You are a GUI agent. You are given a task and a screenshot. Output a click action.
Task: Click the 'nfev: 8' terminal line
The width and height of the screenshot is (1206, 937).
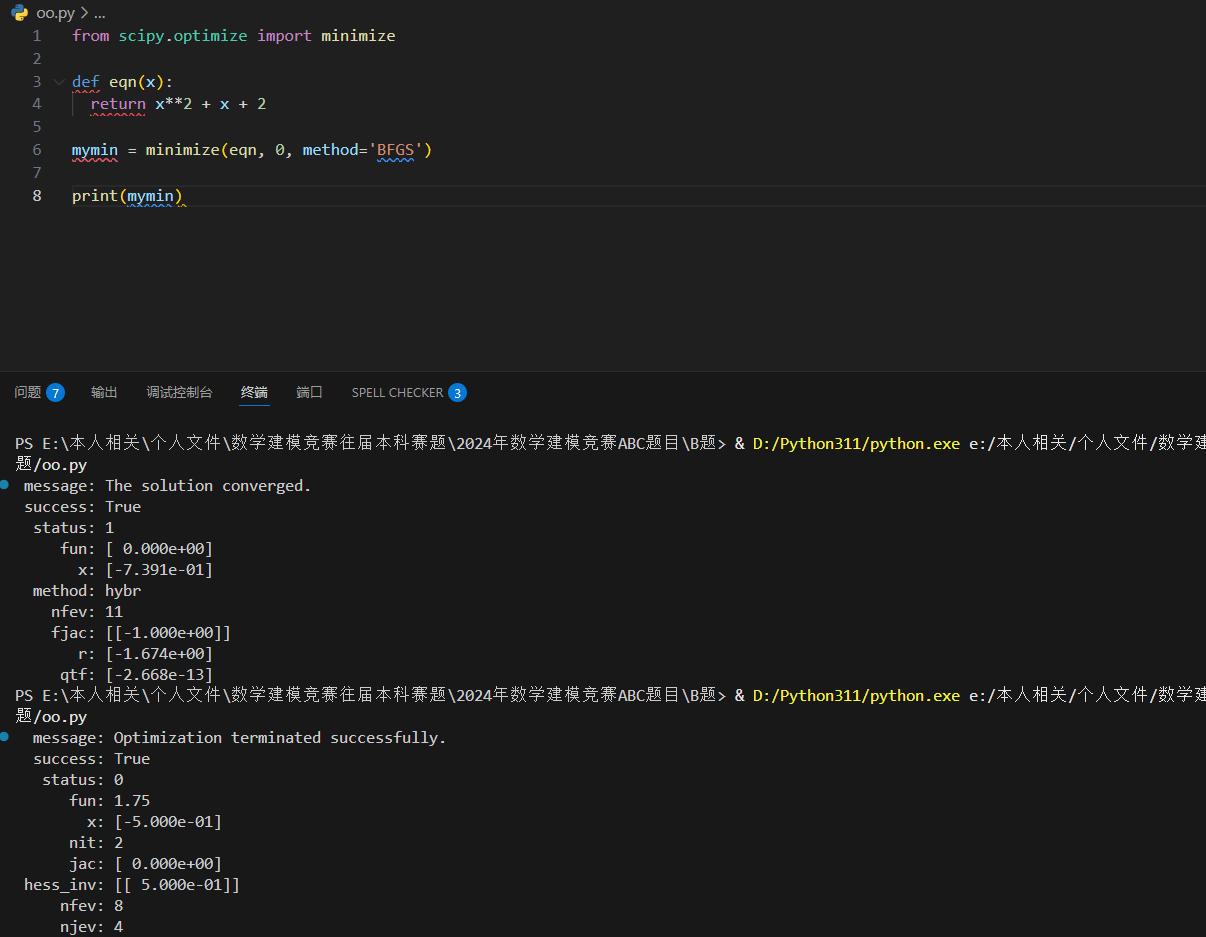[92, 906]
